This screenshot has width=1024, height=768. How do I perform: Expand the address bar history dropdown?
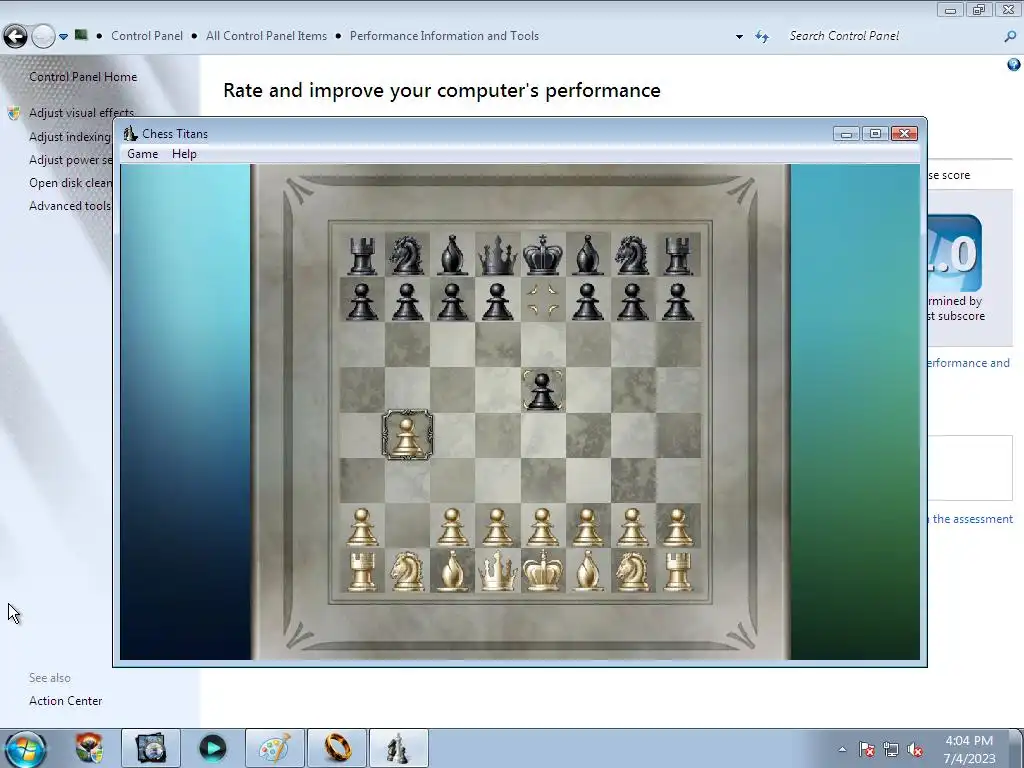[739, 37]
